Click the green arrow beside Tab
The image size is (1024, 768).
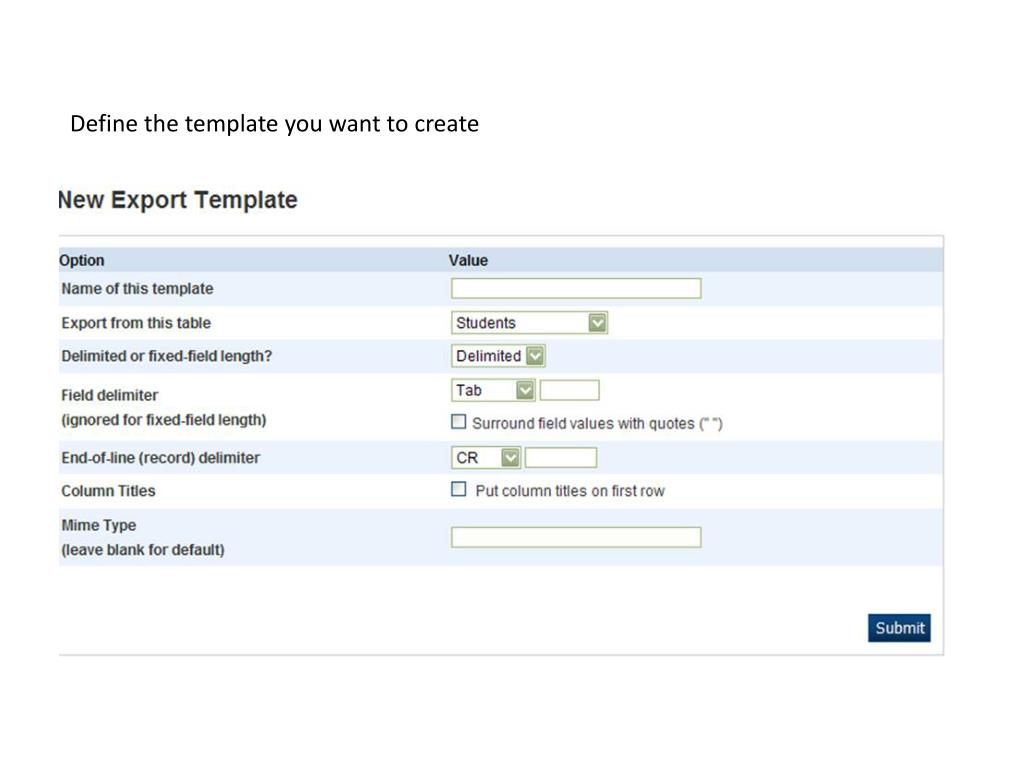click(525, 391)
